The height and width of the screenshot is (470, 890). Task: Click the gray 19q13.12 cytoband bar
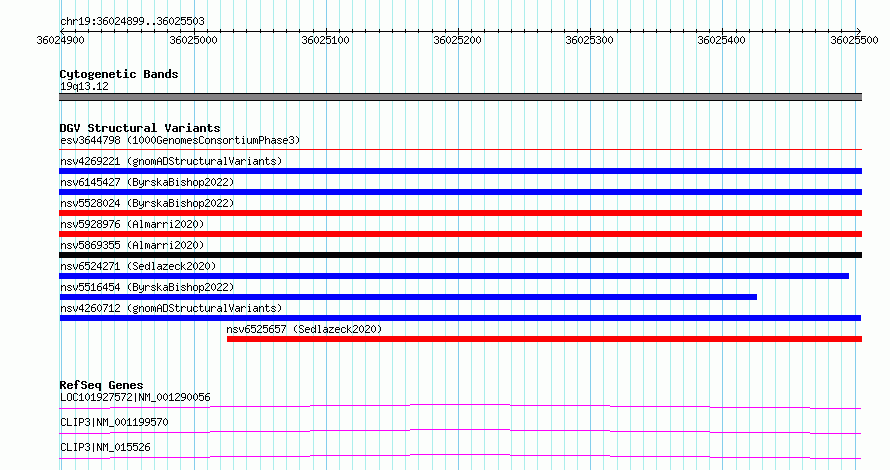click(x=460, y=97)
